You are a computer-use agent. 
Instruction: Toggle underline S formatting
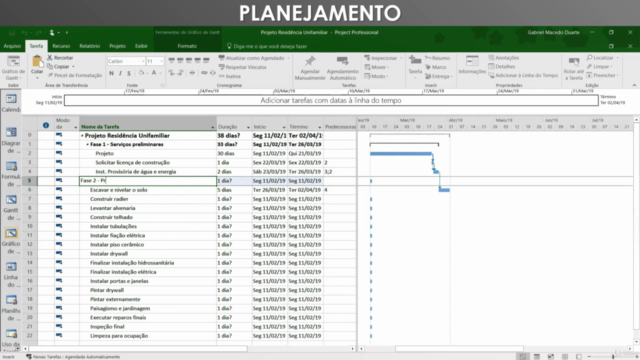pos(129,73)
